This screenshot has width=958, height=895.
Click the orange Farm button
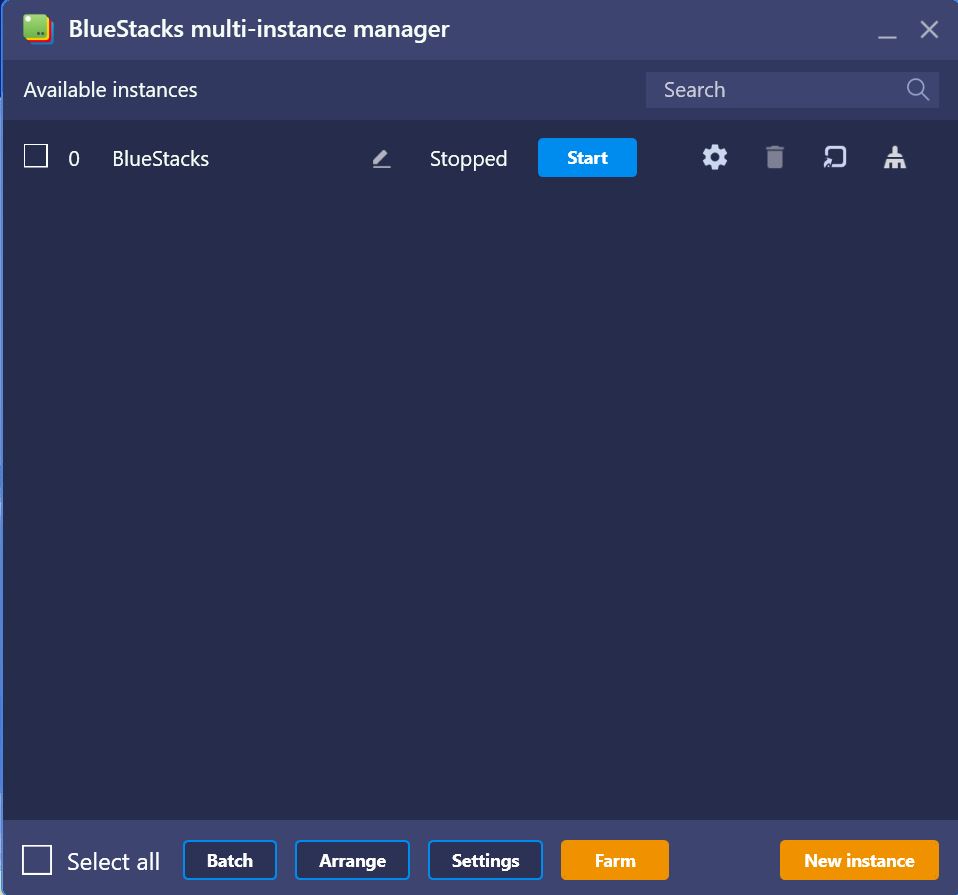tap(615, 860)
